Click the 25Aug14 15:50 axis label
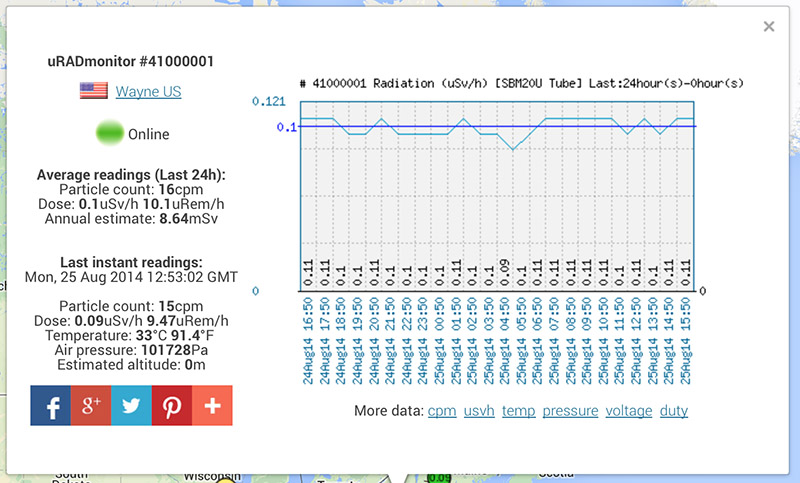800x483 pixels. [686, 340]
